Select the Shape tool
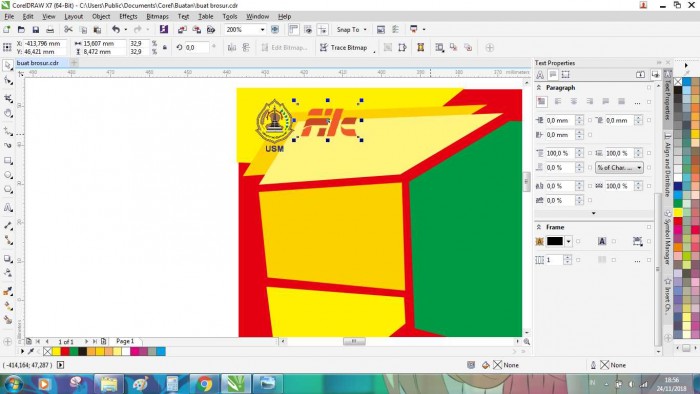This screenshot has width=700, height=394. coord(8,81)
